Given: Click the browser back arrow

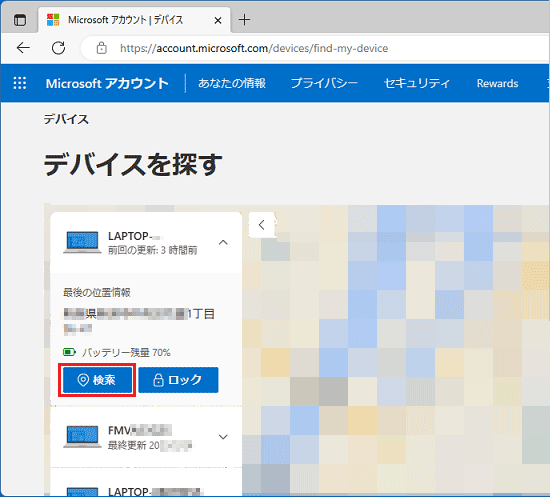Looking at the screenshot, I should [24, 48].
